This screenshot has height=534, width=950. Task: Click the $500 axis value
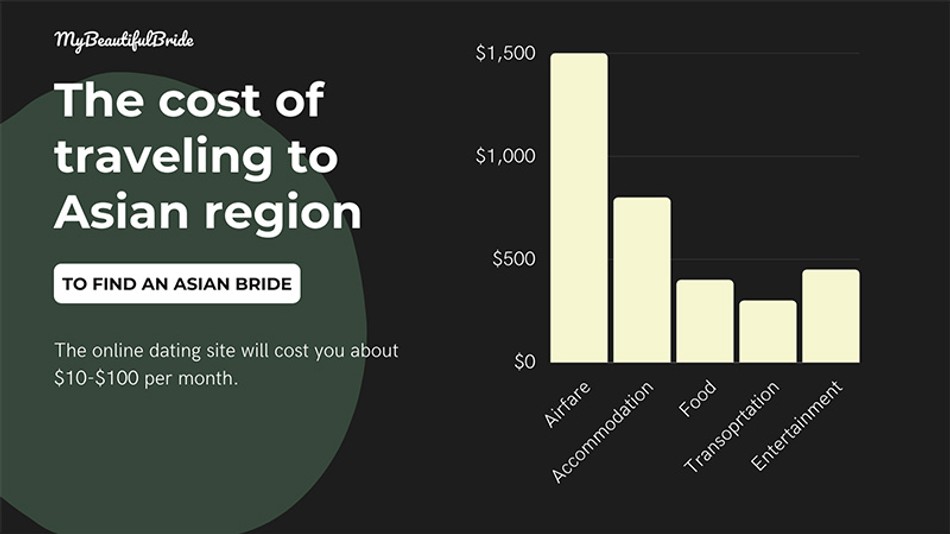click(514, 259)
